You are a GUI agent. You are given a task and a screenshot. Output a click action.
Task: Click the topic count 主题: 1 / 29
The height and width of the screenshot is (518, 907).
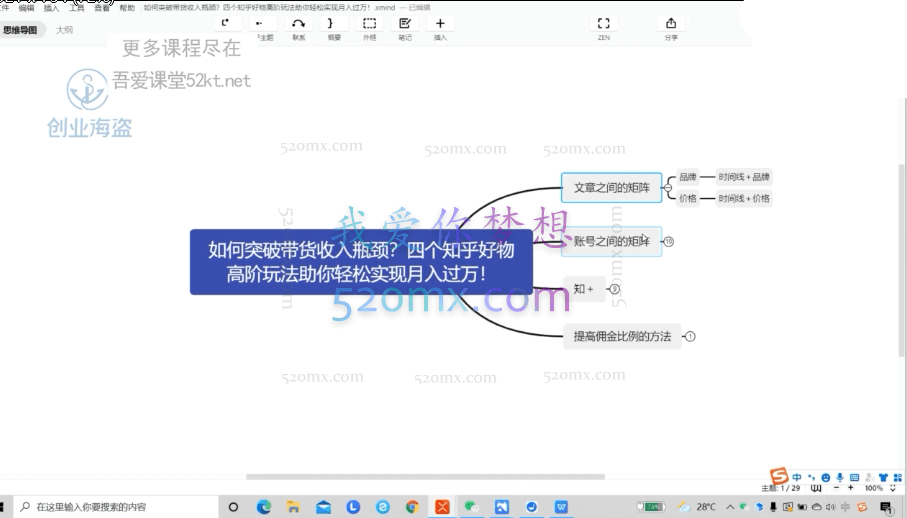(x=780, y=488)
